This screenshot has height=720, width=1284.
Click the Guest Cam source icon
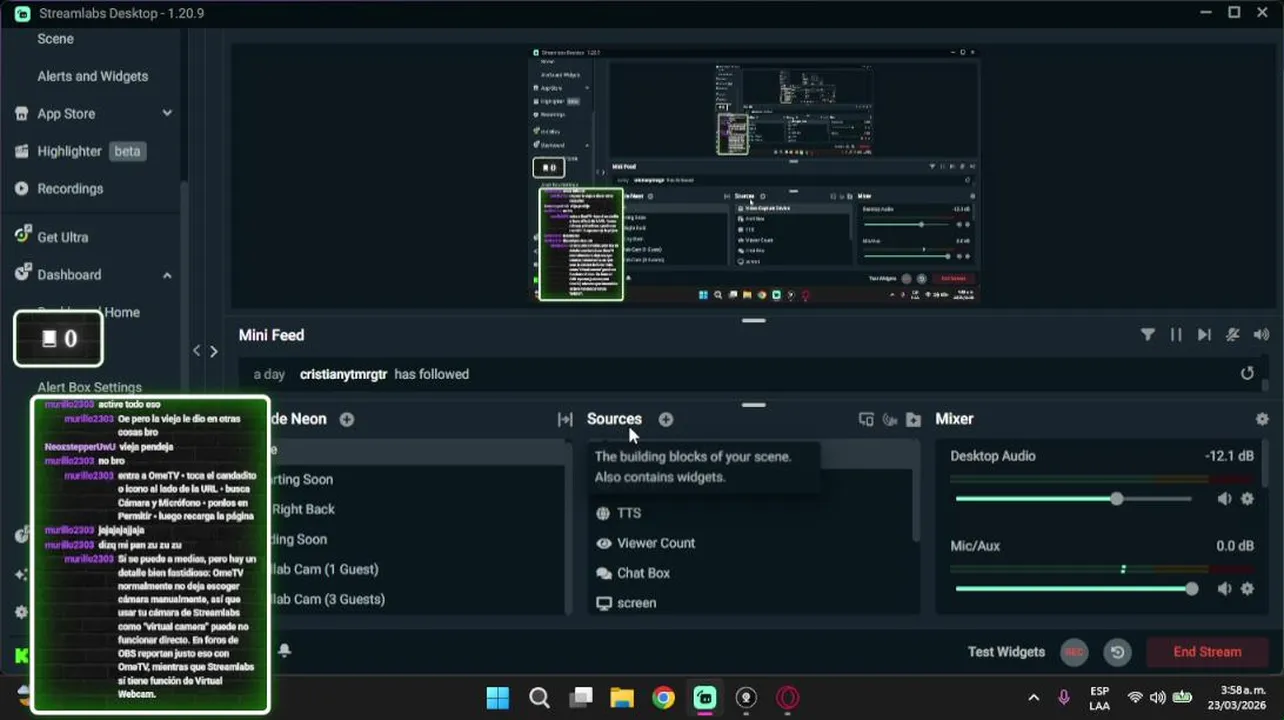[x=890, y=420]
